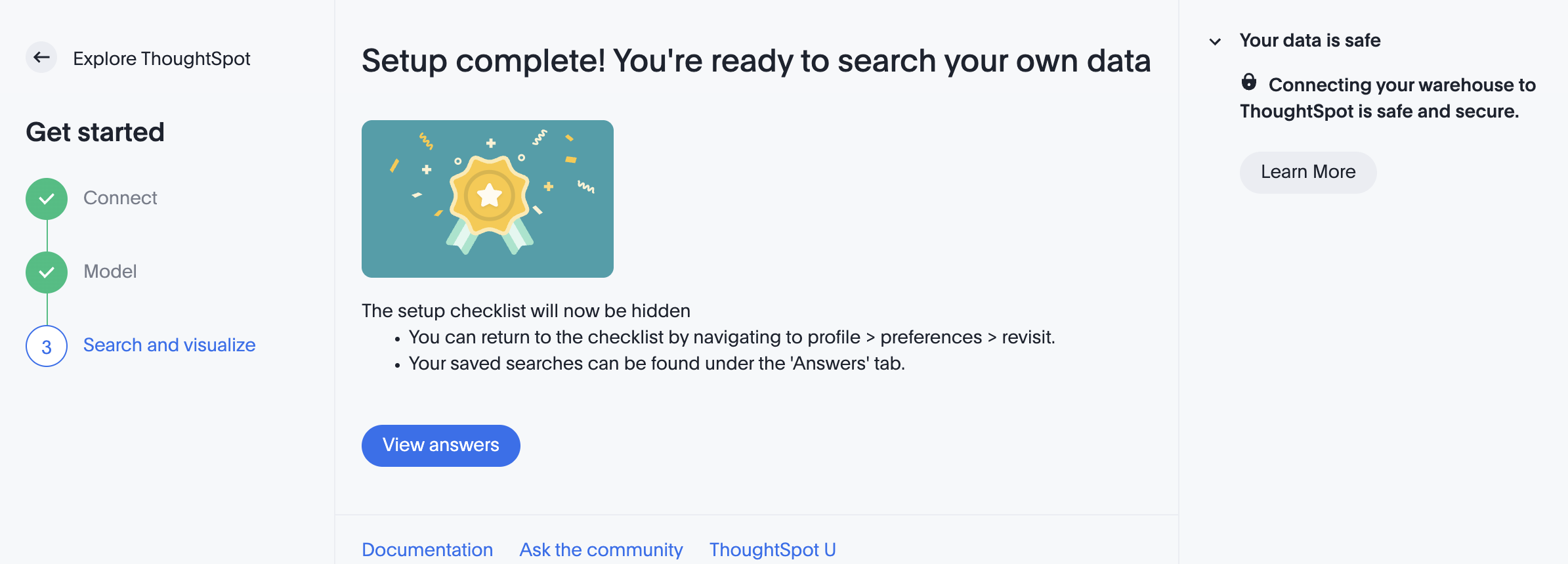Screen dimensions: 1568x564
Task: Click the Setup complete heading text
Action: 756,61
